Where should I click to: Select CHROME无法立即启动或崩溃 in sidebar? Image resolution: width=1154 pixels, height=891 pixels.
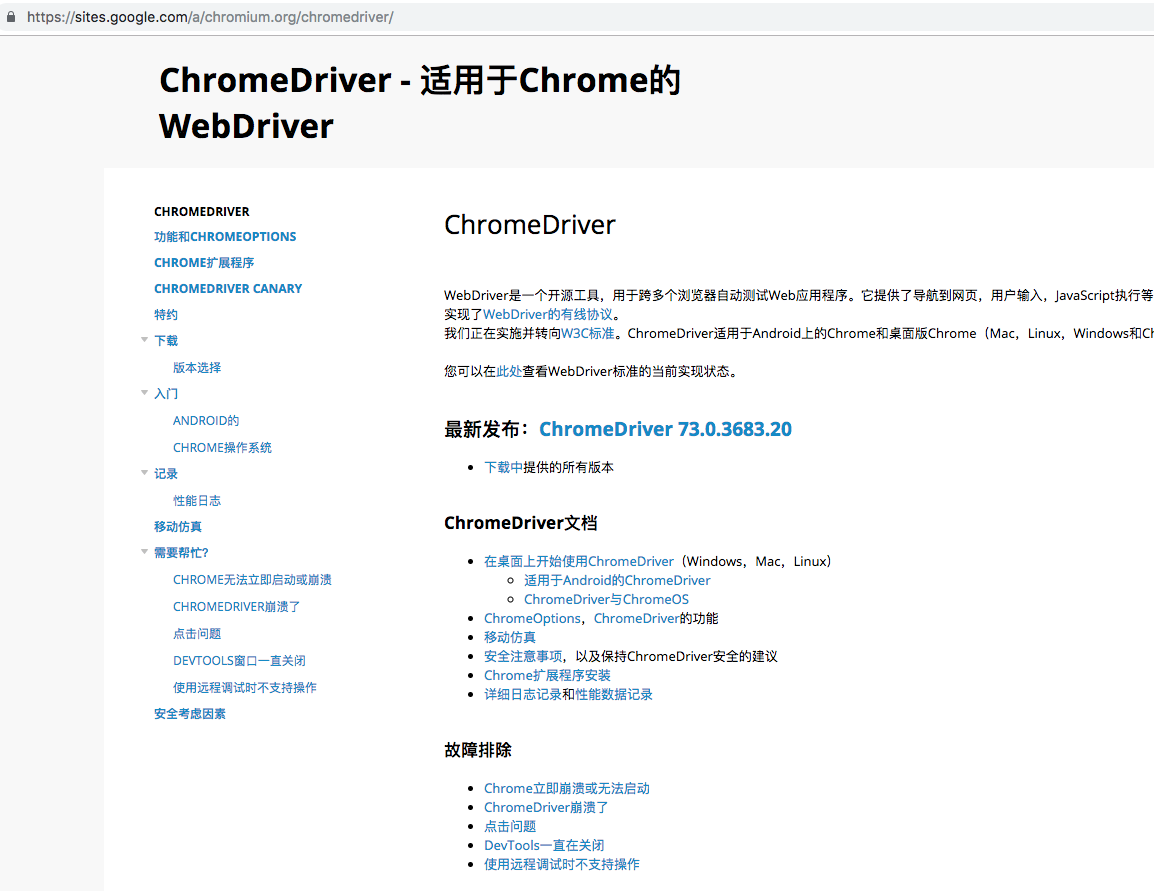[252, 580]
